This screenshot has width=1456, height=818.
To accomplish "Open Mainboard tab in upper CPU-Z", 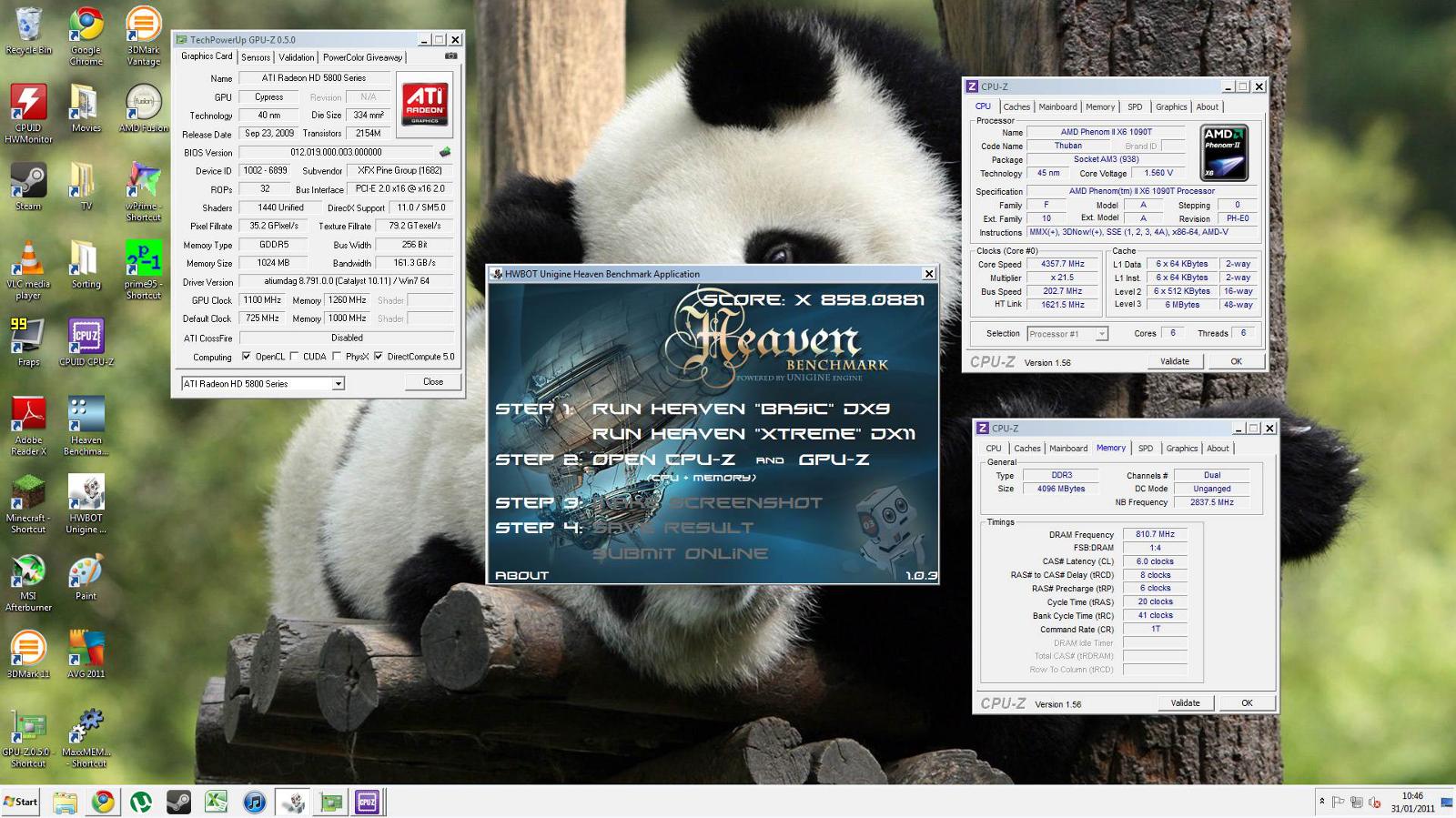I will click(x=1057, y=107).
